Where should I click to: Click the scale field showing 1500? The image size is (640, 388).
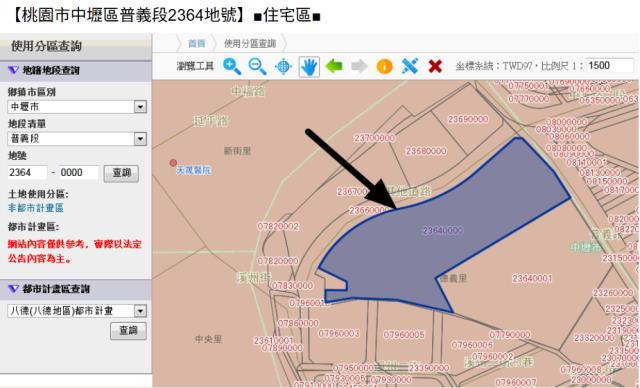click(x=610, y=66)
